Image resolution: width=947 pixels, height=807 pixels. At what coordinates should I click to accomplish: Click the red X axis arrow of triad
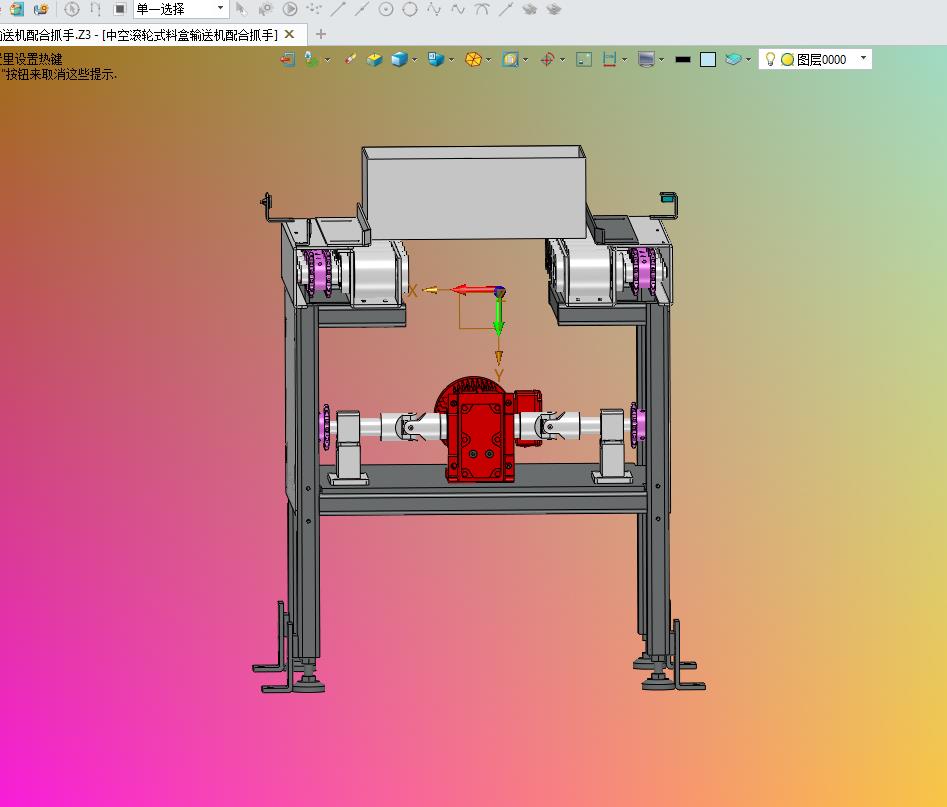pyautogui.click(x=475, y=291)
